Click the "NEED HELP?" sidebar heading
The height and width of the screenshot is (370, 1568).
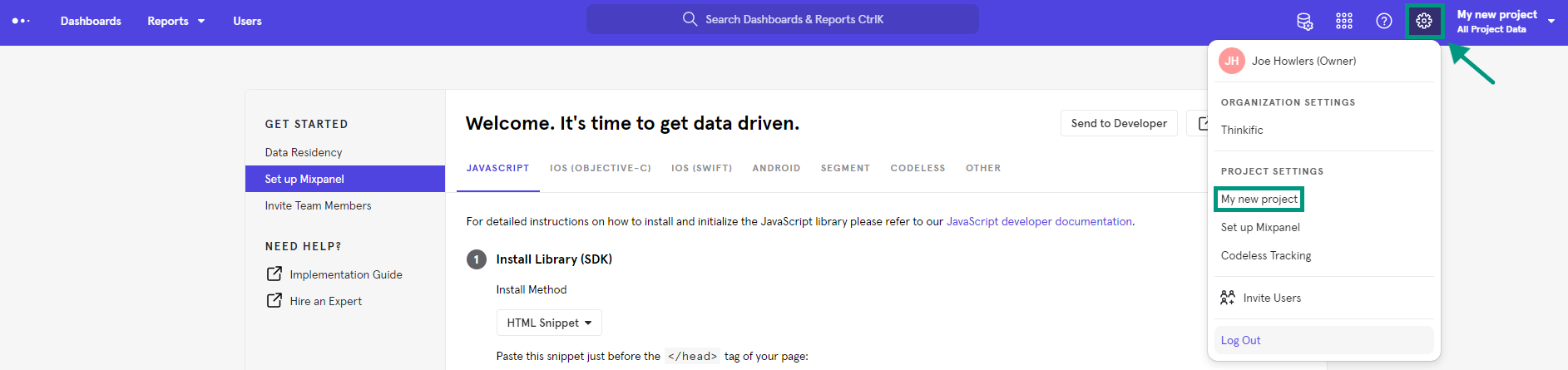pos(304,246)
